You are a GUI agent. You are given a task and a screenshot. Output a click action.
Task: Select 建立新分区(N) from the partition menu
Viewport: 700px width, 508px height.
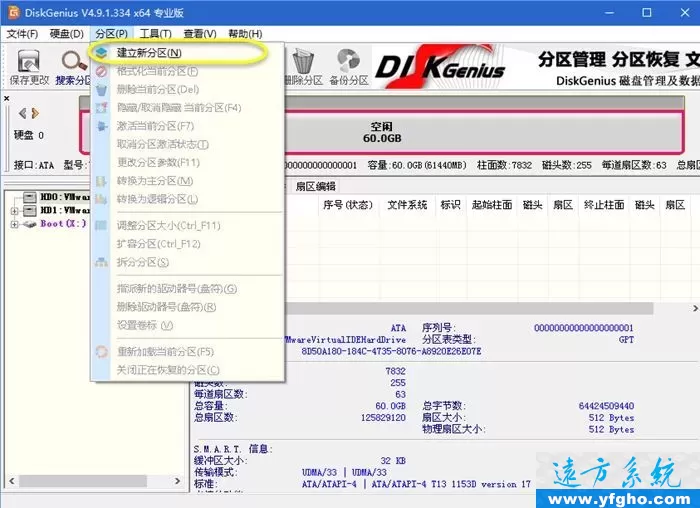[188, 53]
